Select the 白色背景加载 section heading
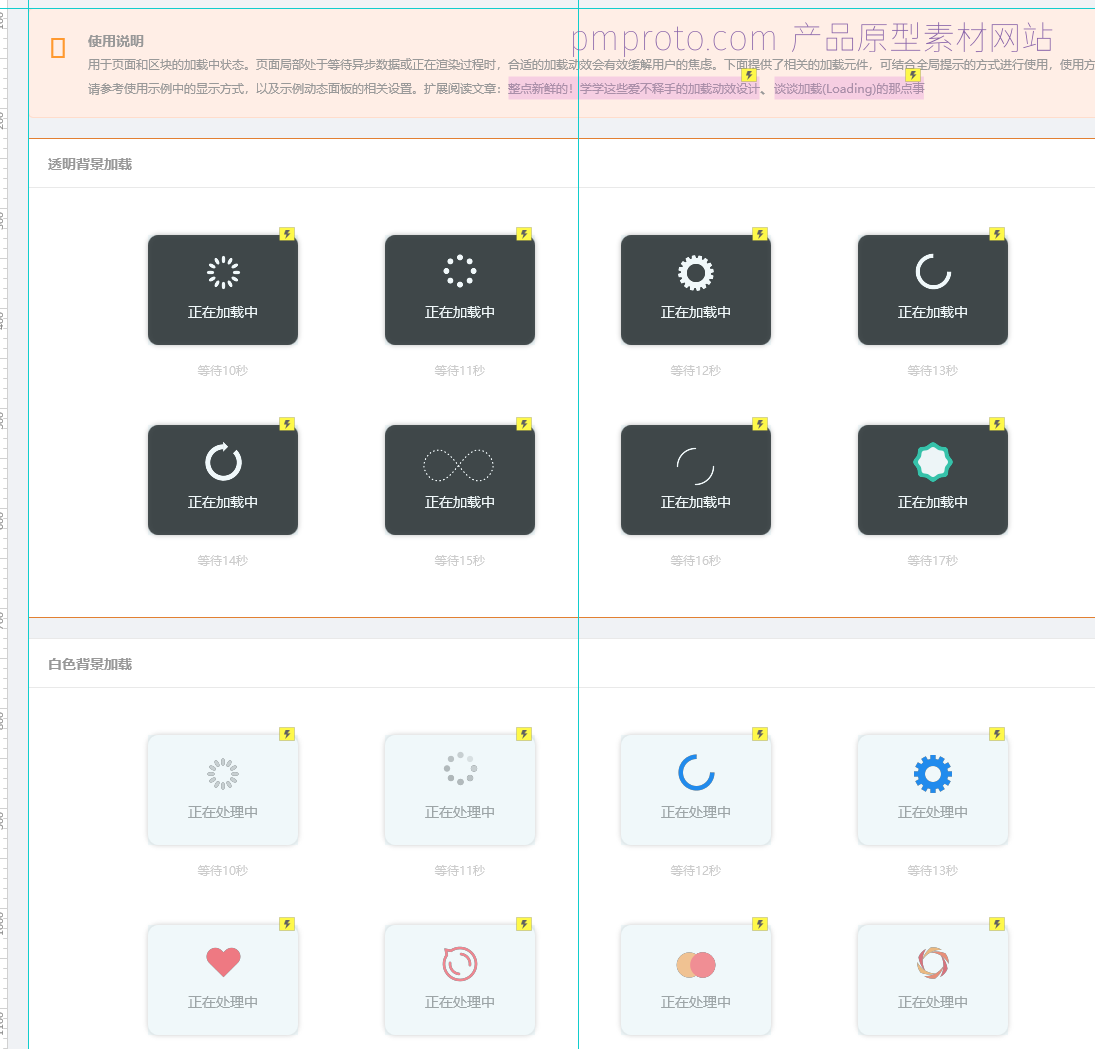 (90, 664)
